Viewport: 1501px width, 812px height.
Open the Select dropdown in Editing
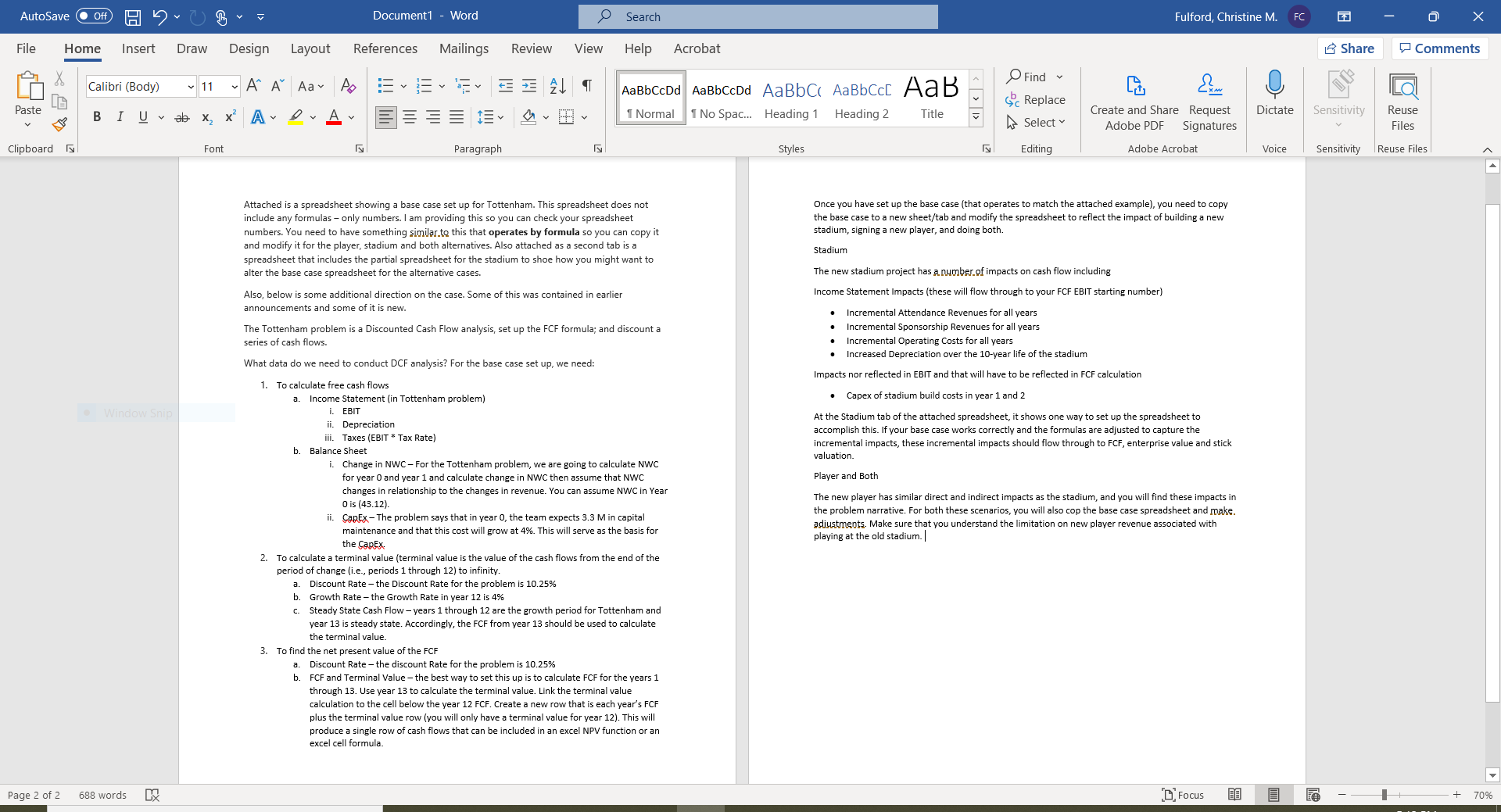(x=1036, y=123)
